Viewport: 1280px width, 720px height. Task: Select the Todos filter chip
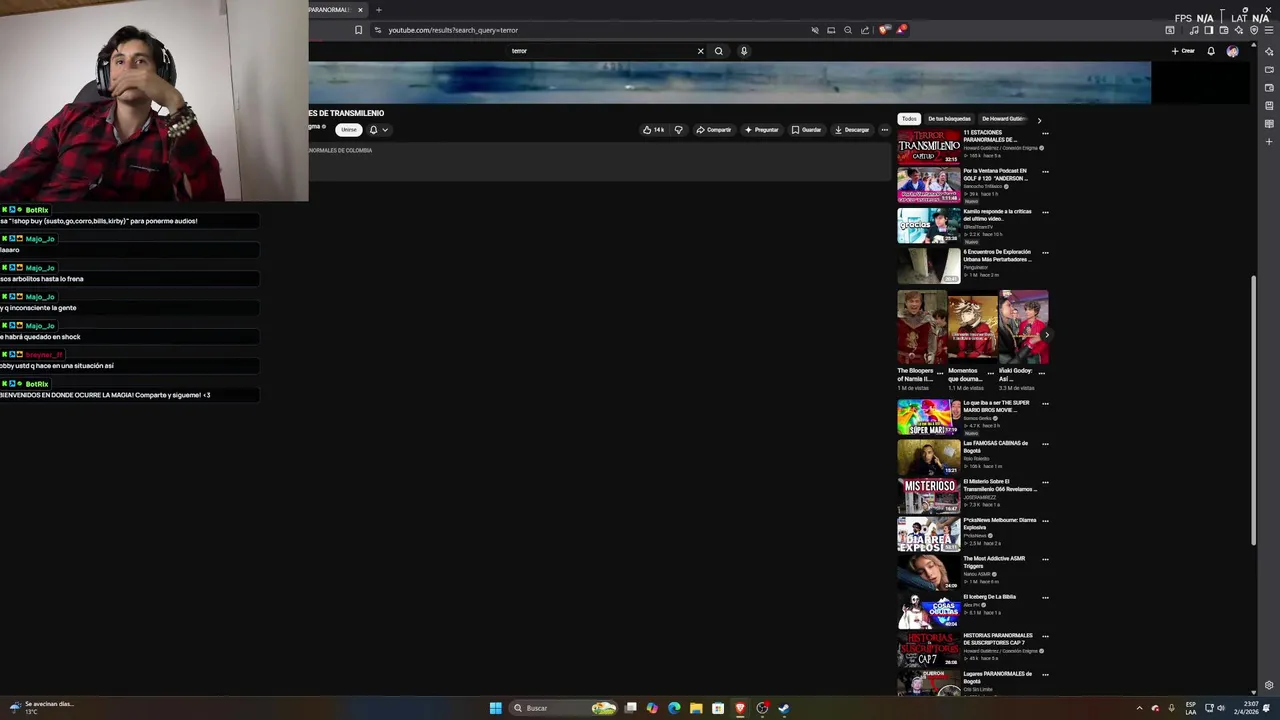(x=909, y=119)
